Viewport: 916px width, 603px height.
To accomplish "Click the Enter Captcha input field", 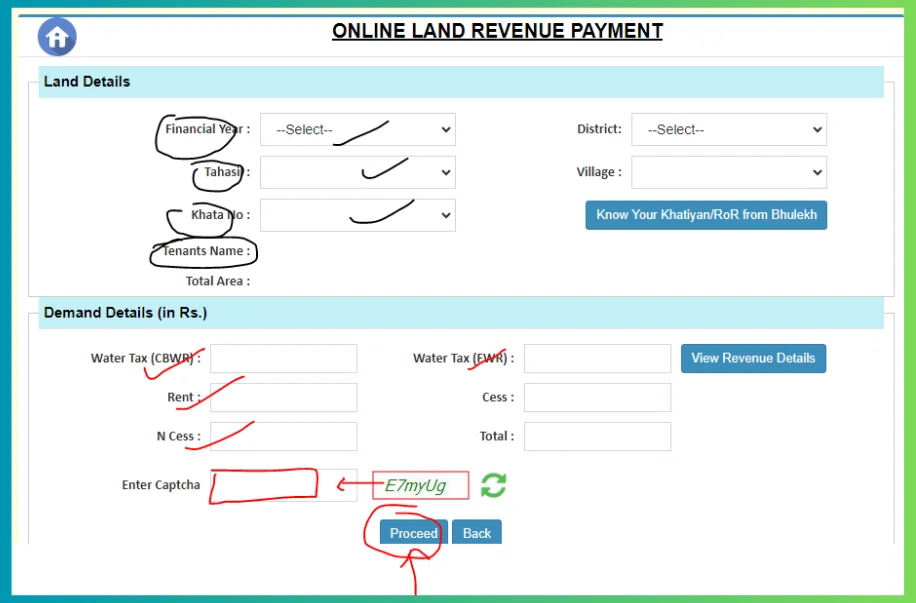I will [x=284, y=485].
